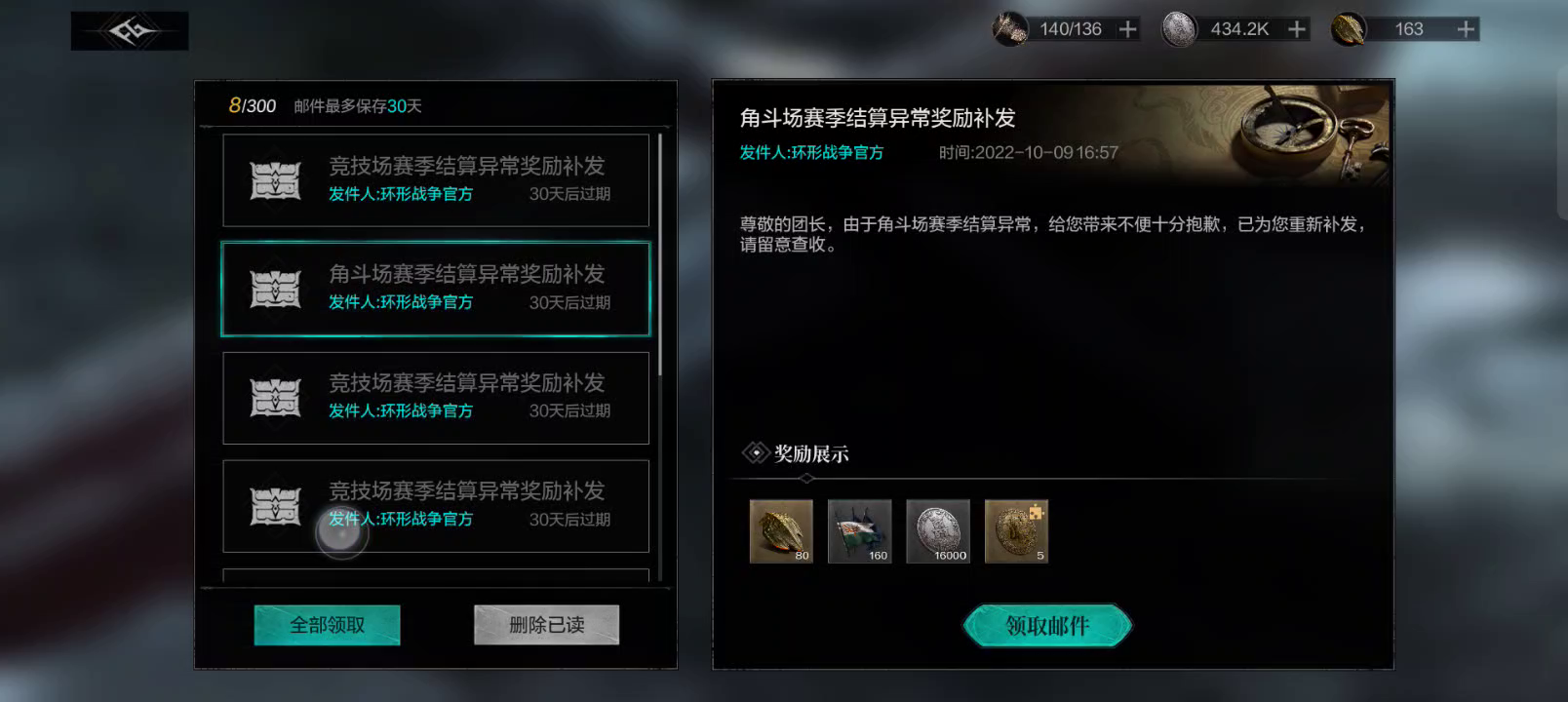View the 160 flag reward item

tap(859, 531)
